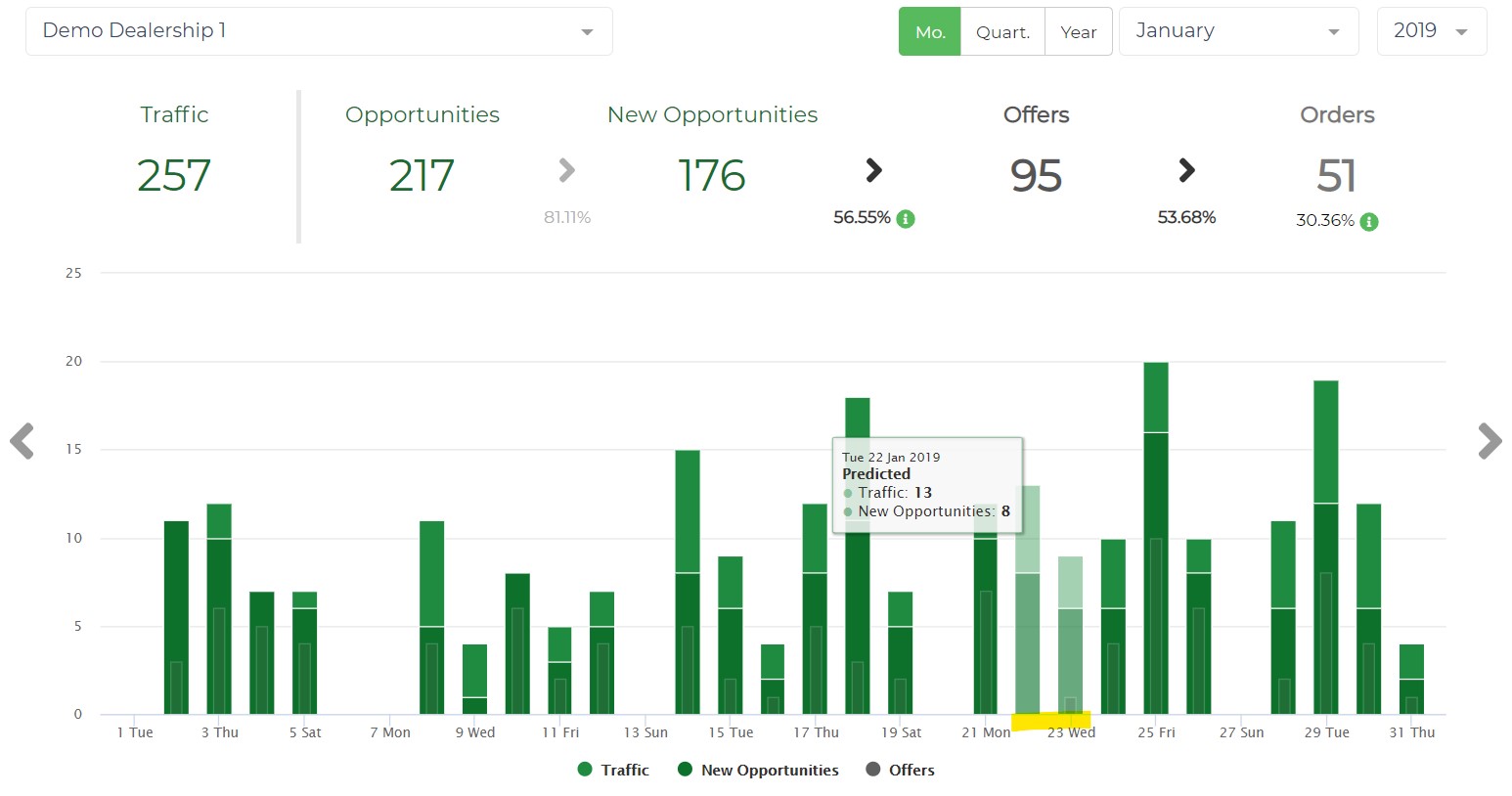
Task: Click info icon beside 30.36% orders rate
Action: (1369, 222)
